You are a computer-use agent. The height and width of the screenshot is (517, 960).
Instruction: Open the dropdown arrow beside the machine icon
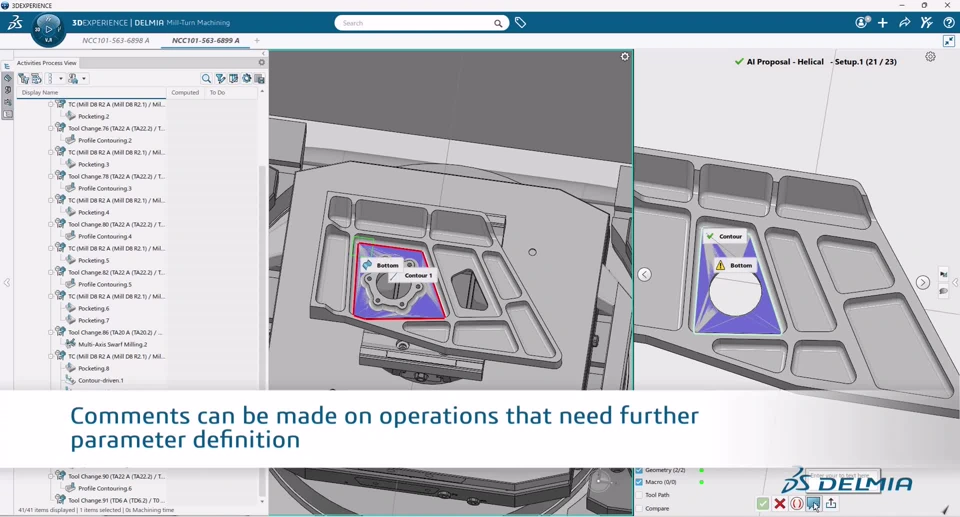coord(84,78)
